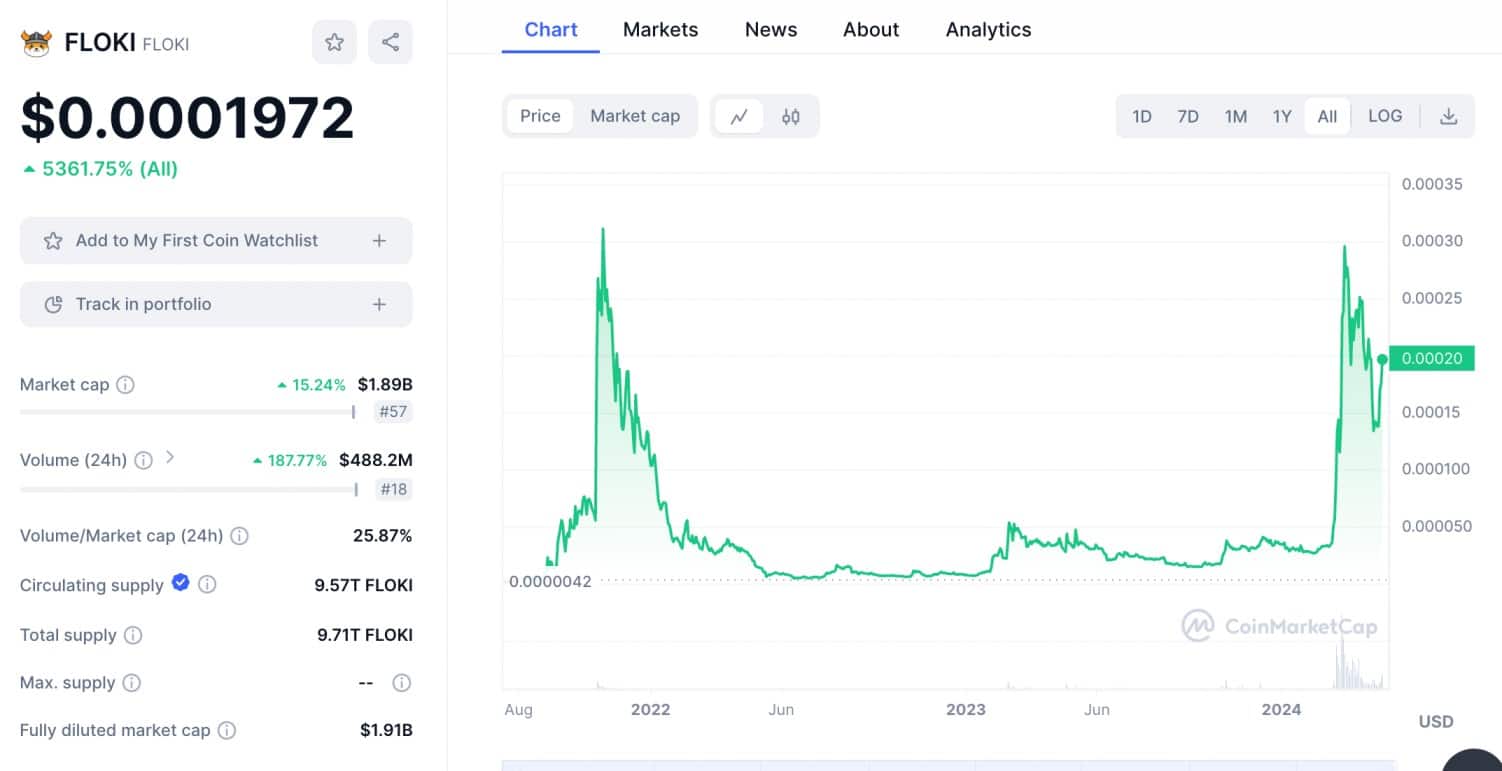Add to My First Coin Watchlist
The height and width of the screenshot is (771, 1502).
tap(216, 241)
